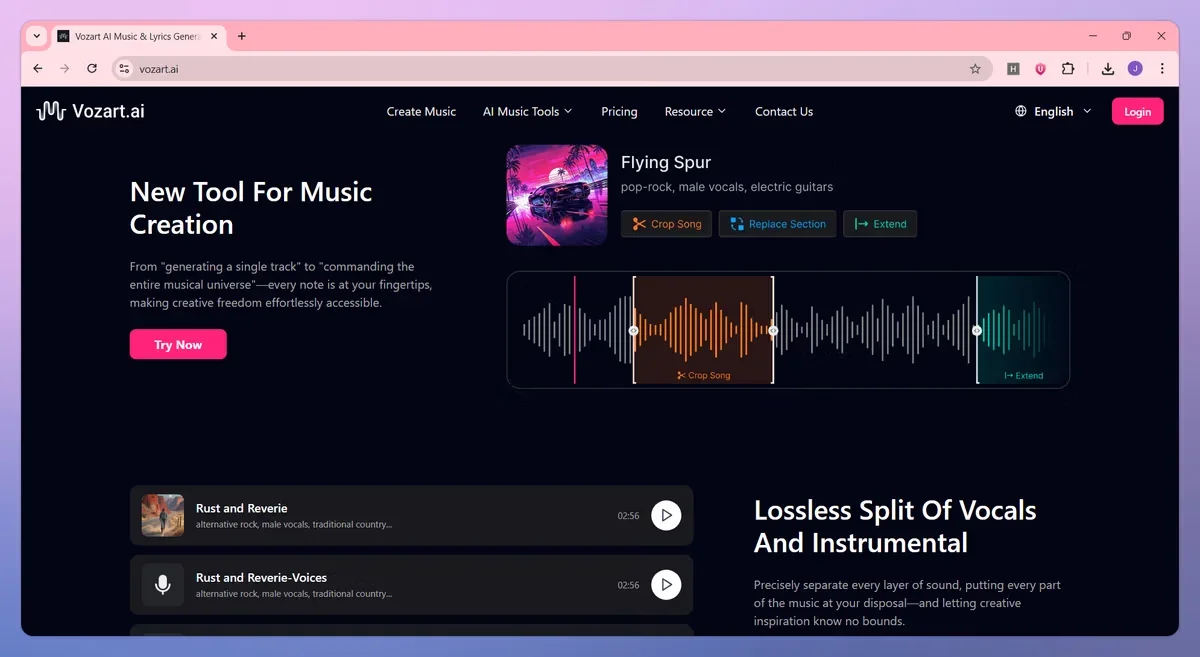1200x657 pixels.
Task: Click the Crop Song button
Action: point(667,224)
